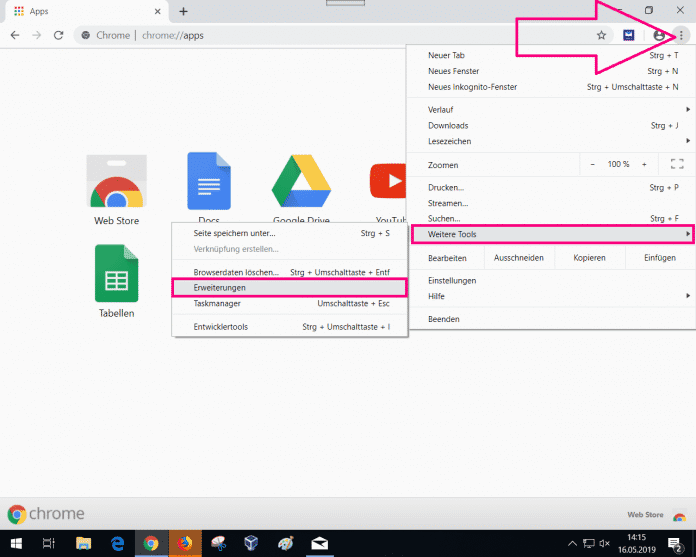Viewport: 696px width, 557px height.
Task: Launch the Google Drive app
Action: 301,183
